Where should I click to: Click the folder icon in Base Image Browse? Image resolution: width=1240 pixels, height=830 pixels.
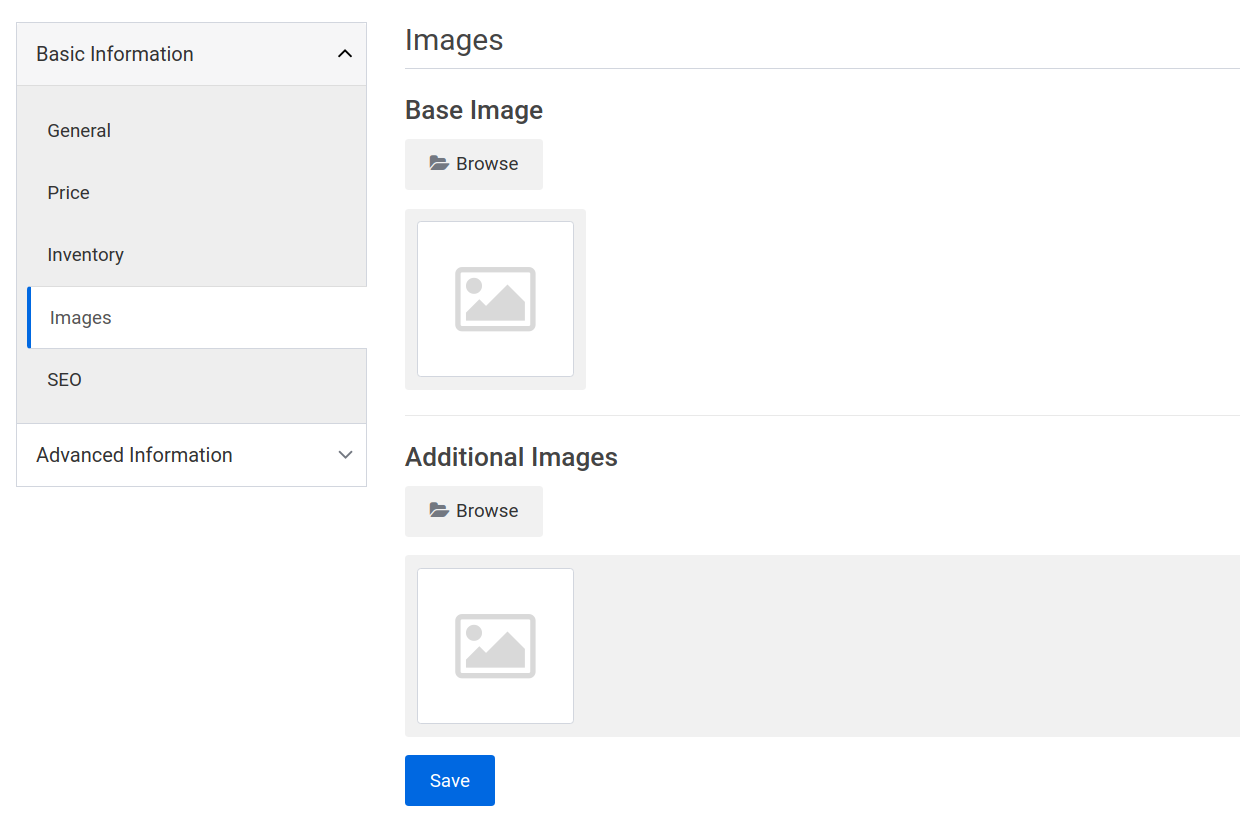[x=440, y=163]
